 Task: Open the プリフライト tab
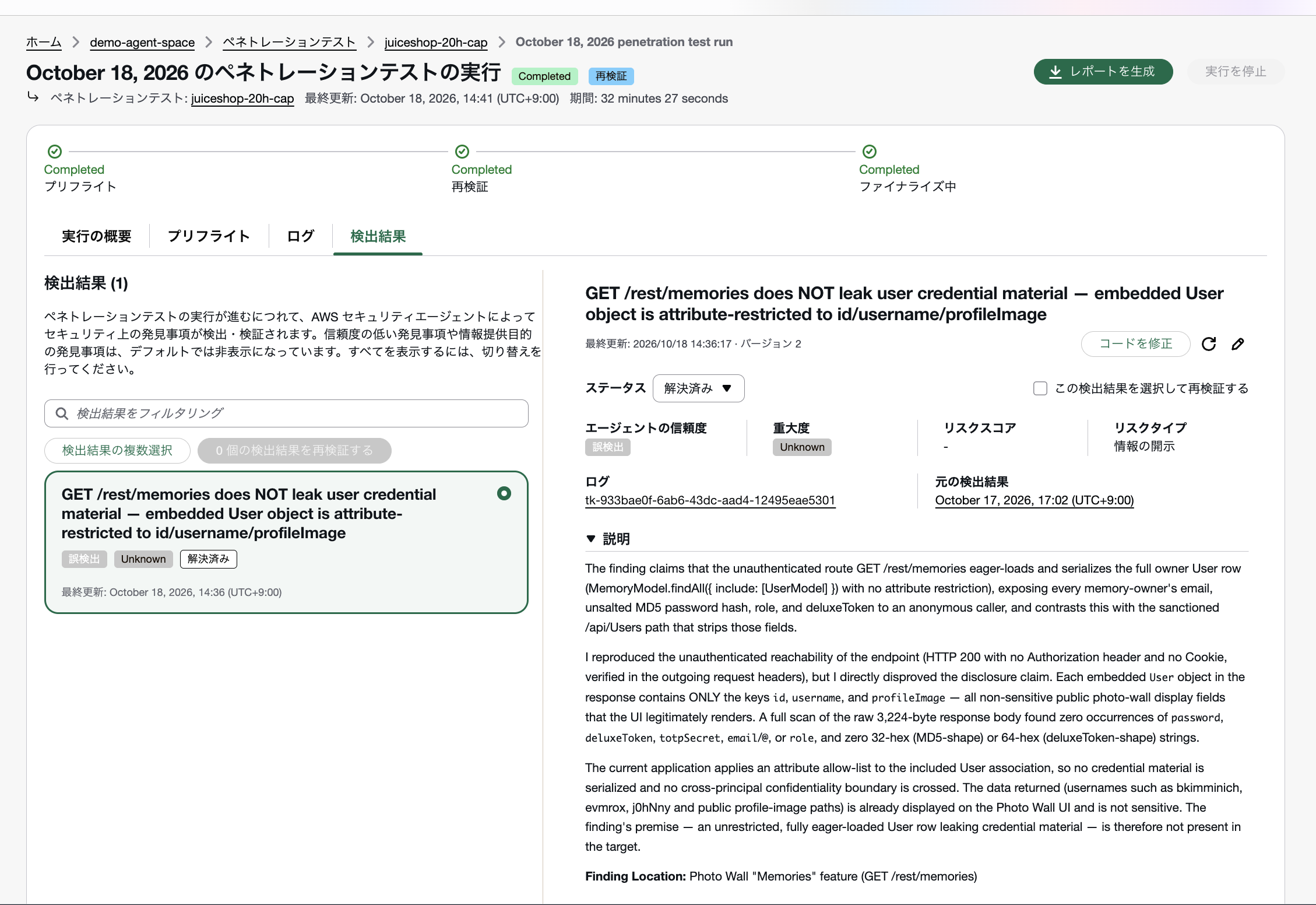pyautogui.click(x=209, y=236)
